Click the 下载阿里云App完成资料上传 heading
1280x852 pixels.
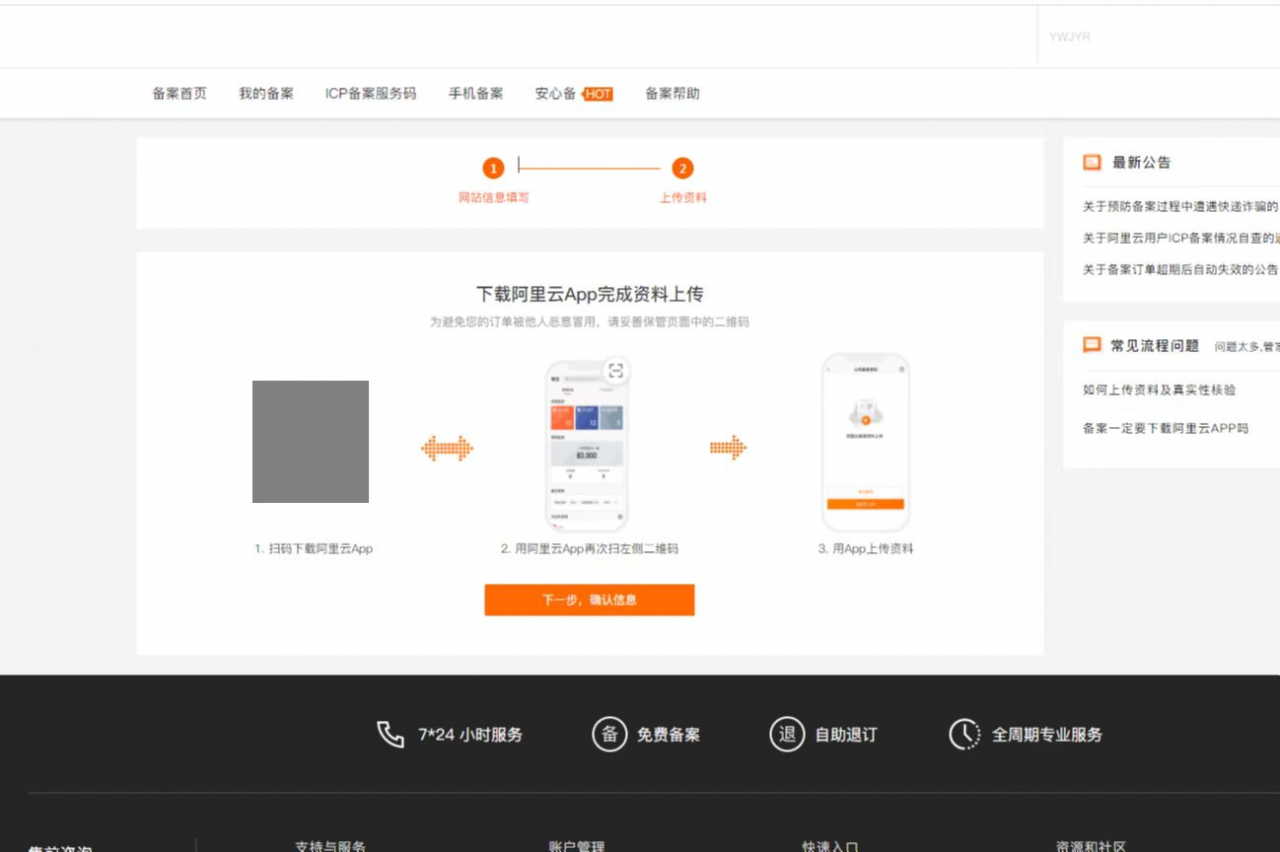click(x=590, y=294)
